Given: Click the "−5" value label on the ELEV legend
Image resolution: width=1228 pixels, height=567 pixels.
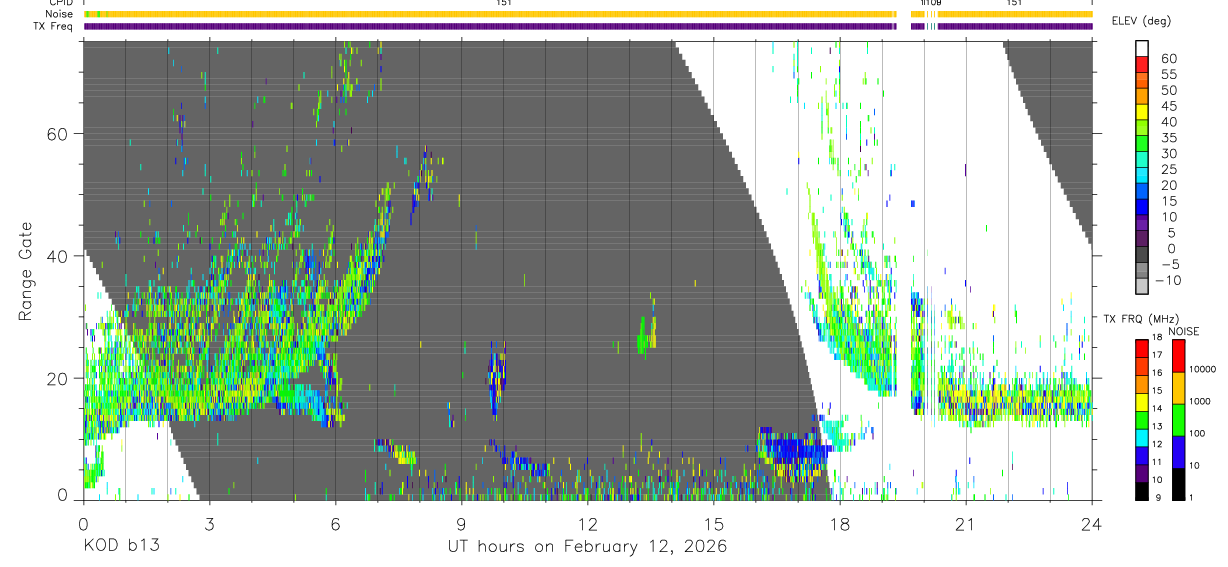Looking at the screenshot, I should 1169,264.
